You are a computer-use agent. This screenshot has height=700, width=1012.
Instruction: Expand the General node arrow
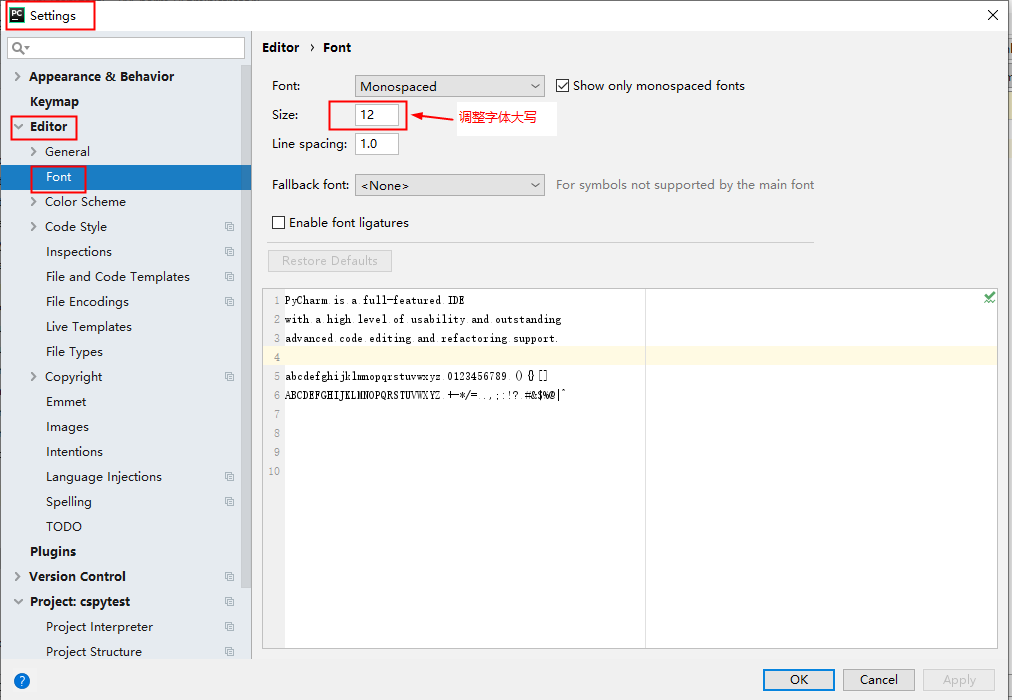click(34, 152)
